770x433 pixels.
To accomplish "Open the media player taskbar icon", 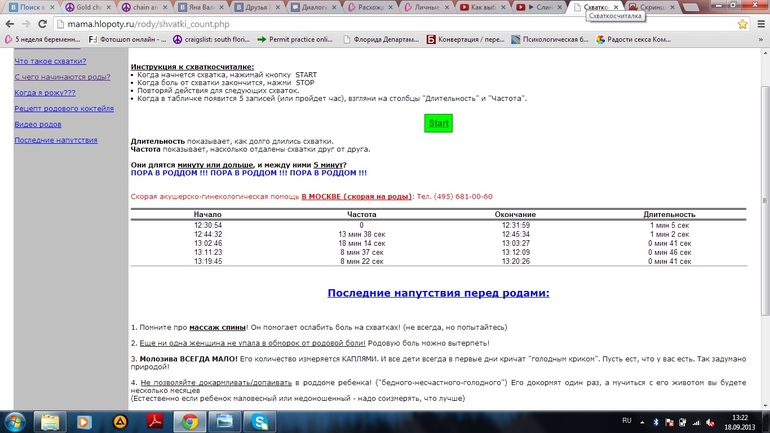I will 84,422.
